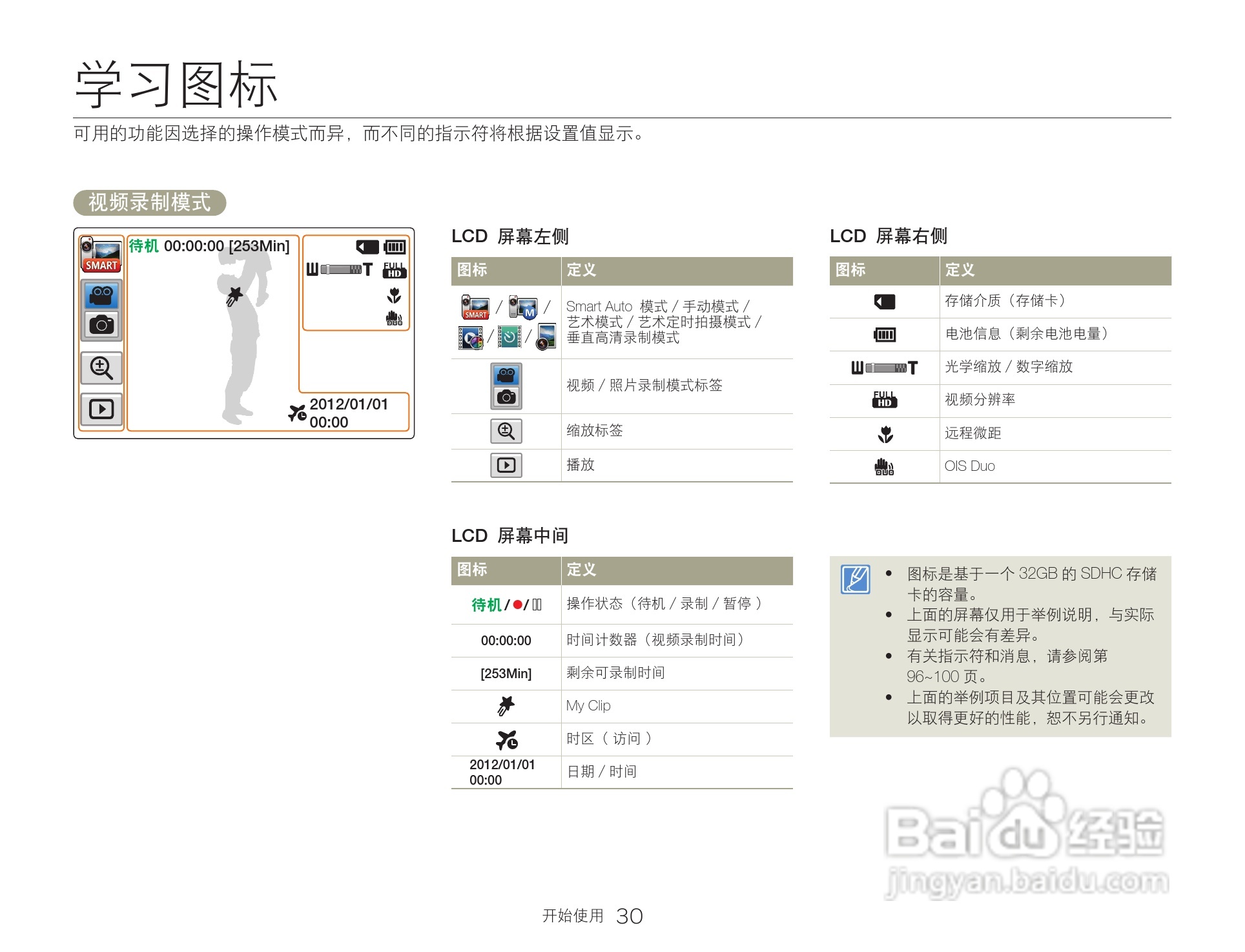The height and width of the screenshot is (952, 1245).
Task: Click the Manual mode M icon
Action: tap(522, 306)
